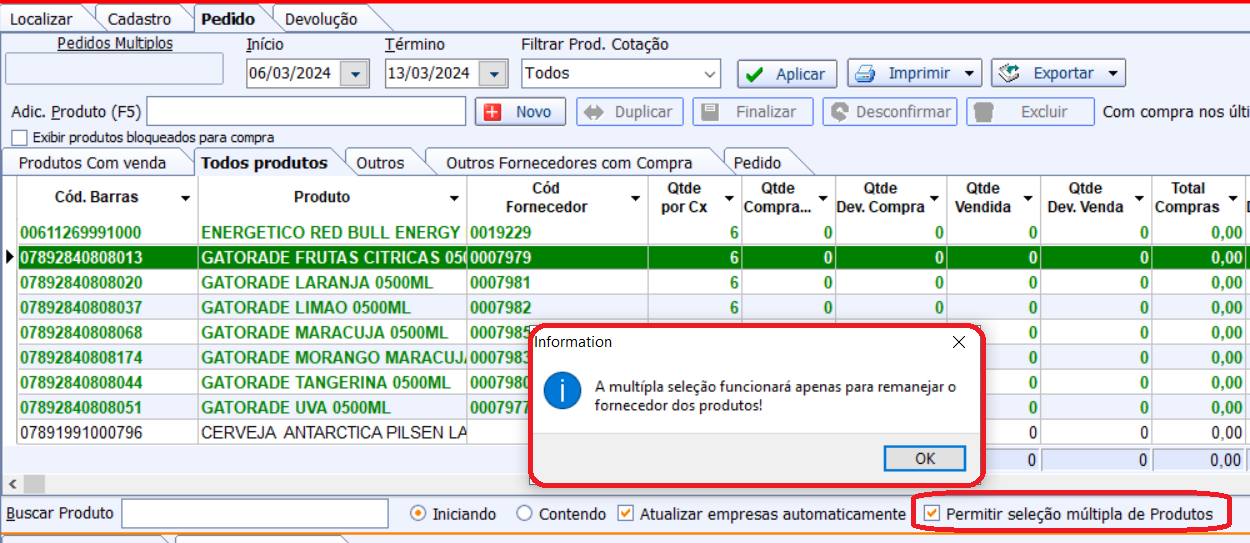
Task: Click the Buscar Produto search field
Action: [254, 513]
